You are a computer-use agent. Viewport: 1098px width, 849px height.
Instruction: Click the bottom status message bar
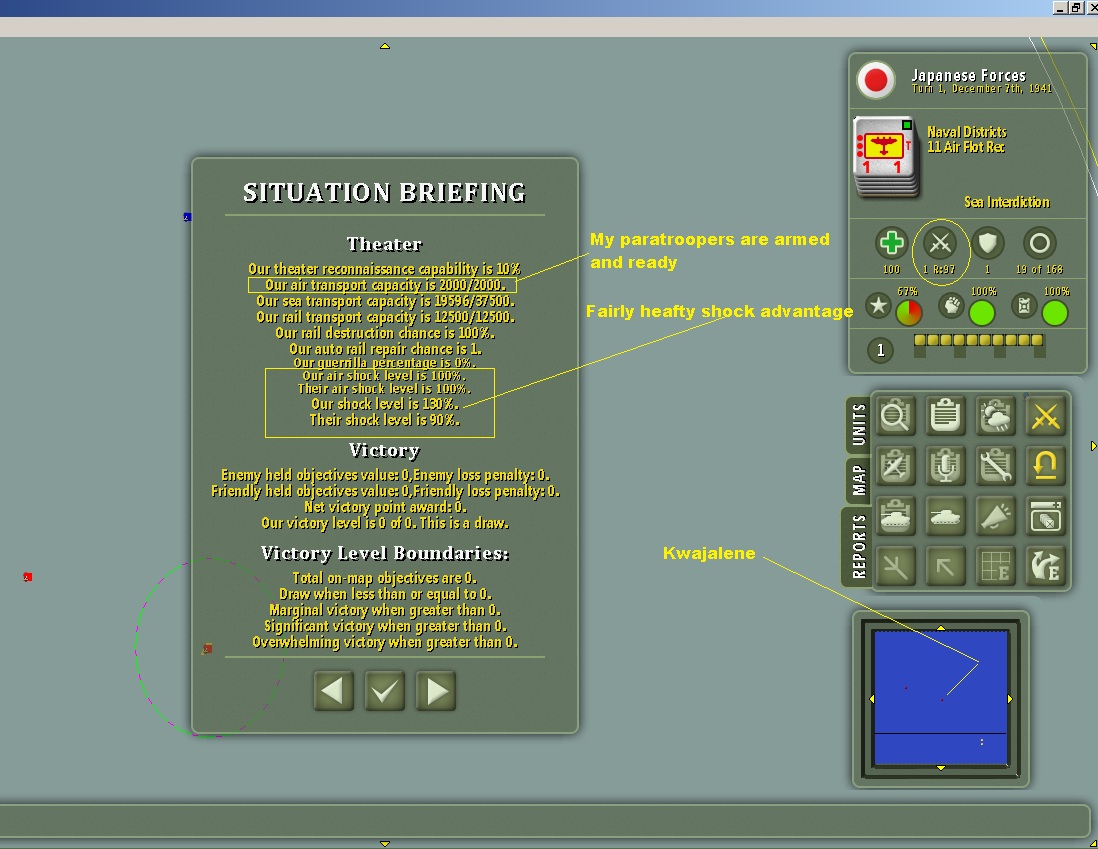click(x=543, y=820)
